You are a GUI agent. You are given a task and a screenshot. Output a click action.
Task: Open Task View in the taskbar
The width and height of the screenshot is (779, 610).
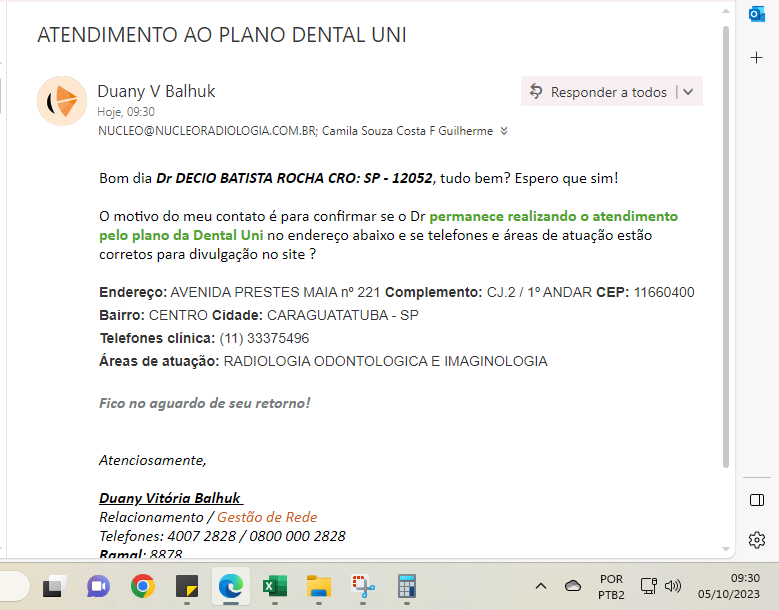55,587
